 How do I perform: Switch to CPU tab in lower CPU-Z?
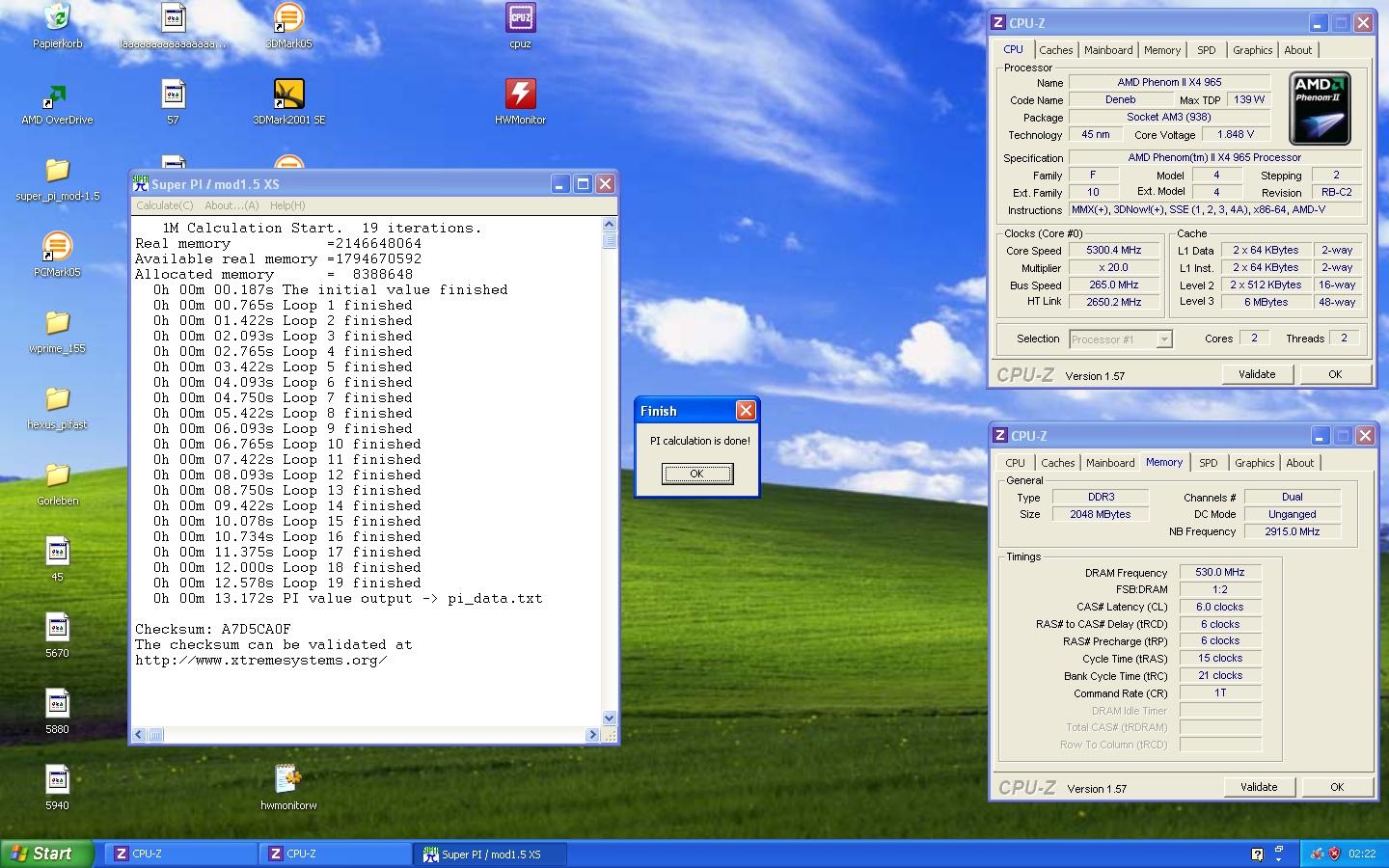tap(1016, 463)
